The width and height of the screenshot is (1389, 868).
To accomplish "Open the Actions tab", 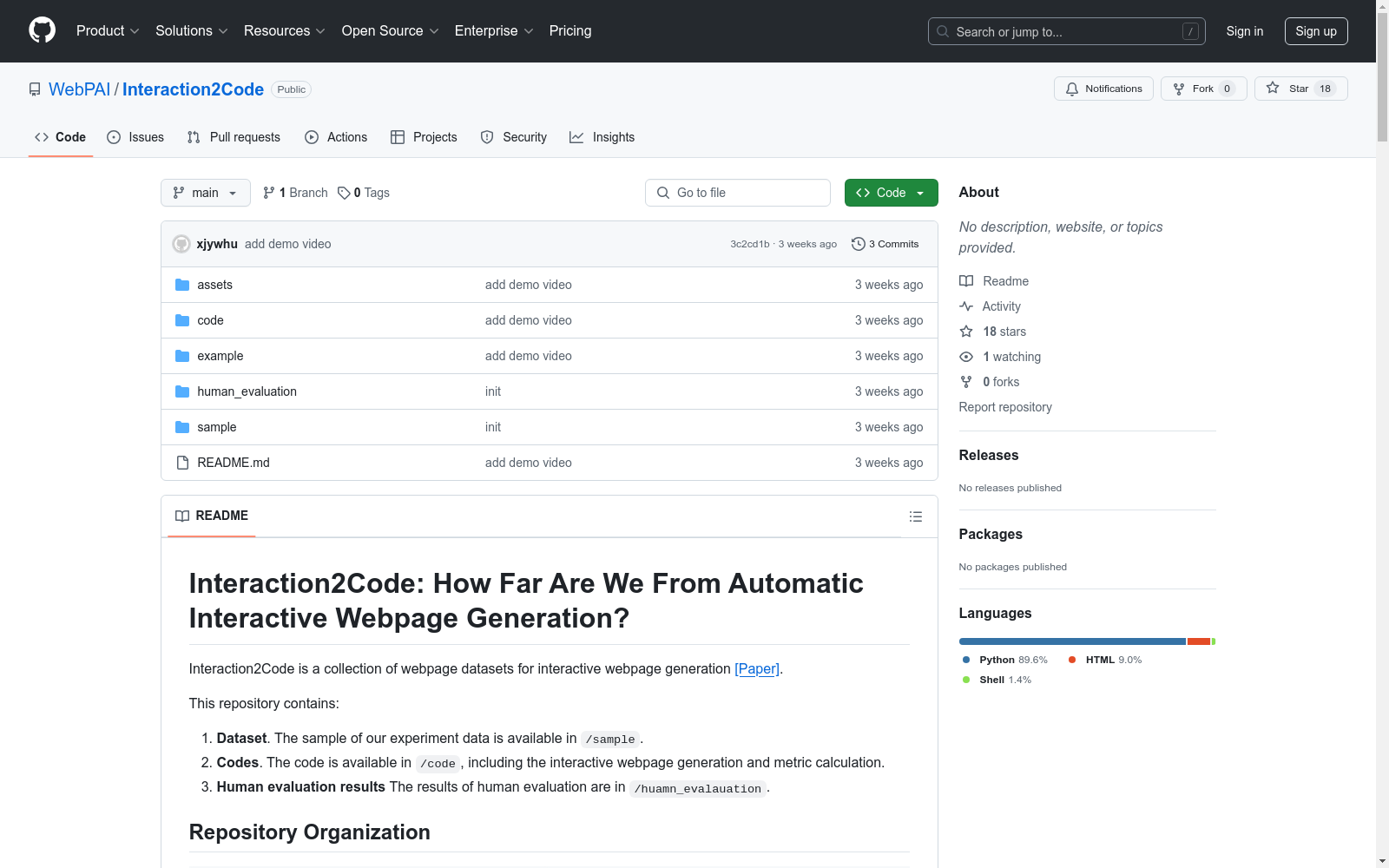I will pyautogui.click(x=336, y=137).
